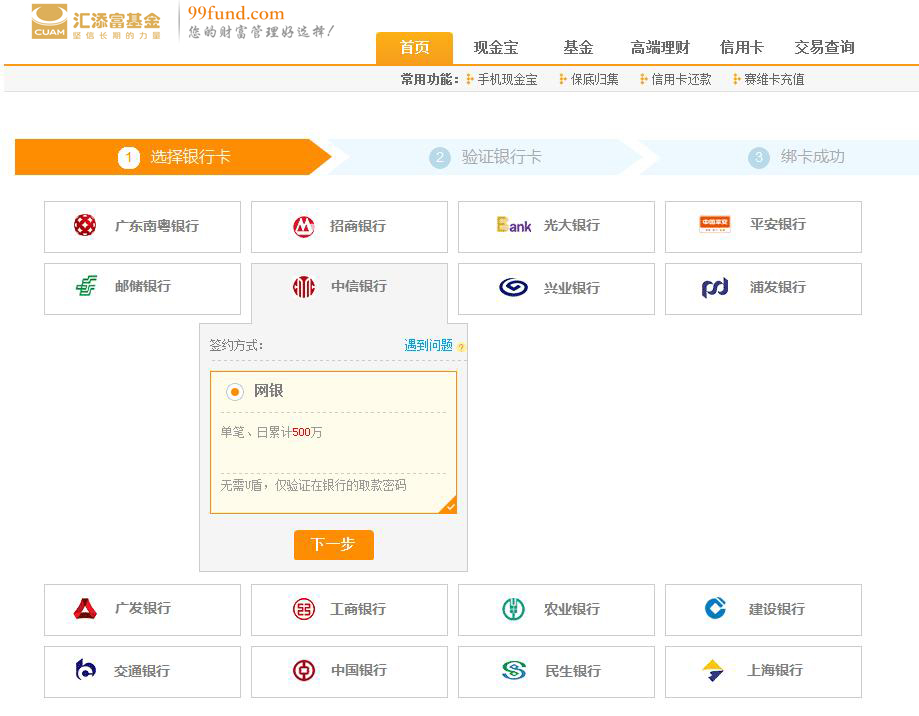Click the 农业银行 green logo icon
The height and width of the screenshot is (716, 919).
pos(513,609)
